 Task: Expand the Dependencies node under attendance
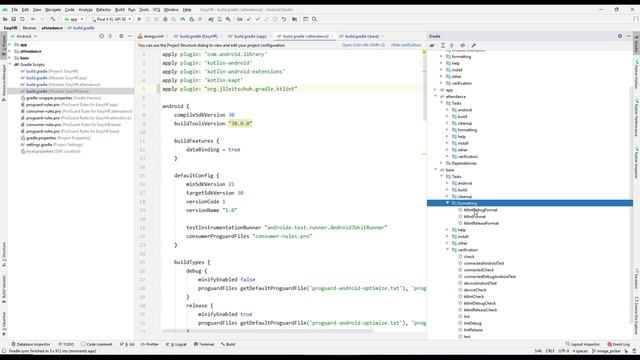point(442,163)
